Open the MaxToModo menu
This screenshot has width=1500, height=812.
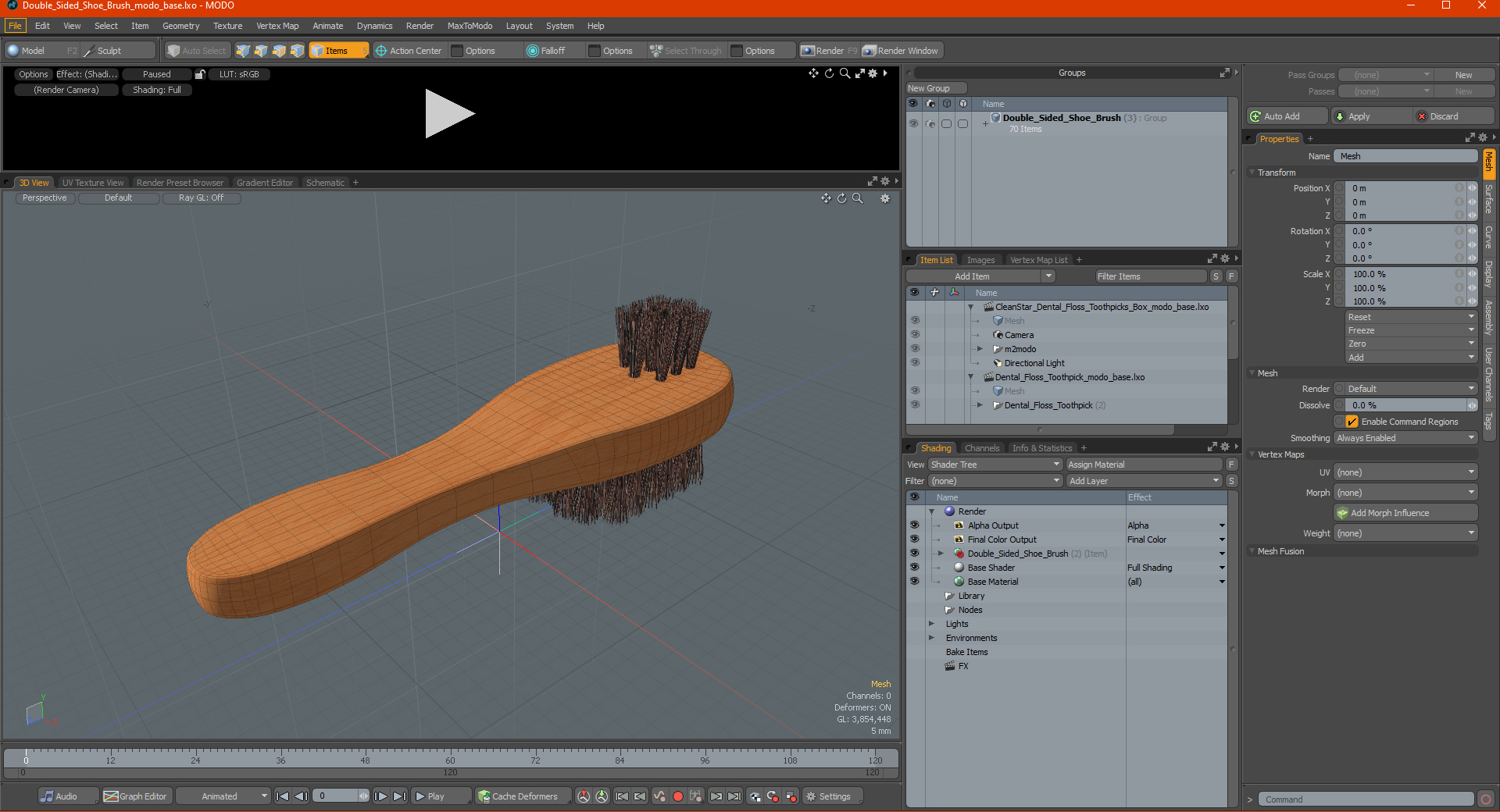click(470, 26)
